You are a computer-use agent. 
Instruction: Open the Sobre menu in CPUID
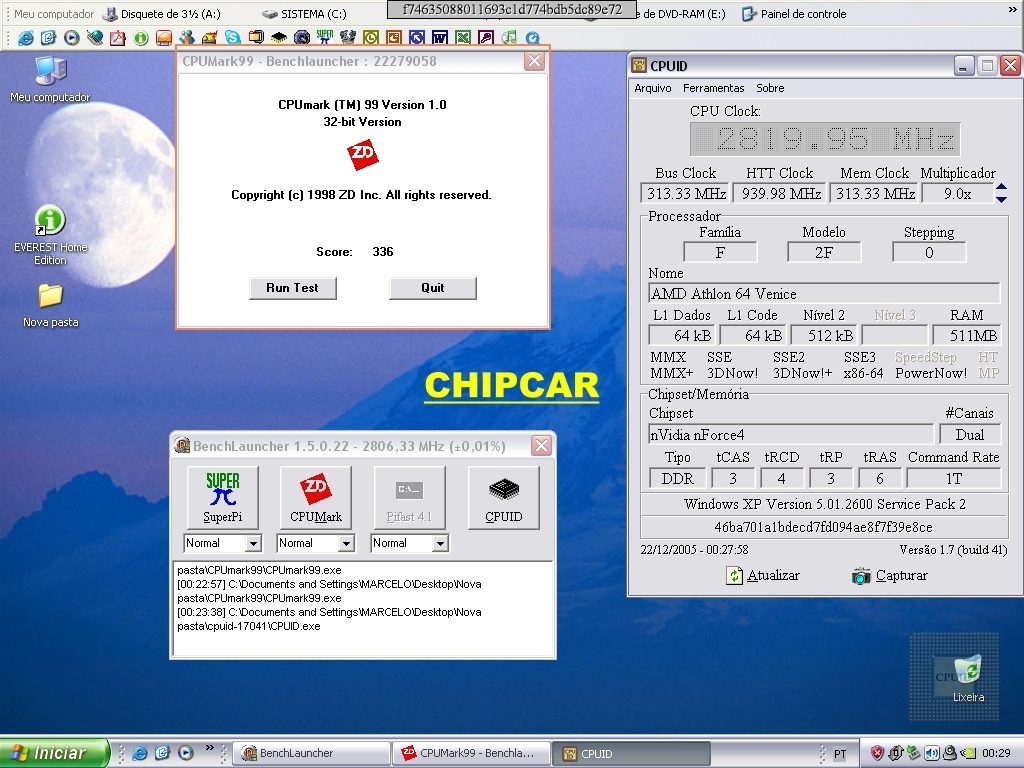pyautogui.click(x=770, y=88)
